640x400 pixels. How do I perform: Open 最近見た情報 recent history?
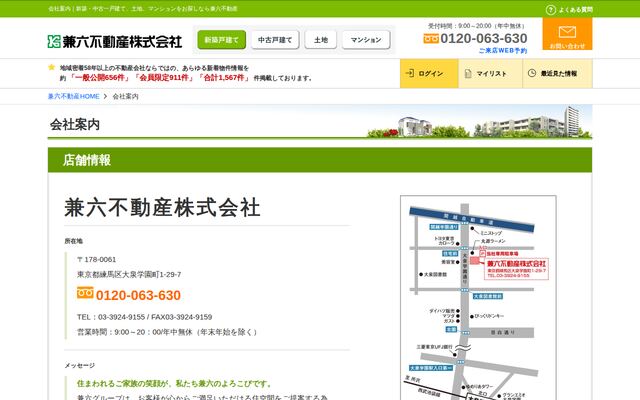click(558, 73)
